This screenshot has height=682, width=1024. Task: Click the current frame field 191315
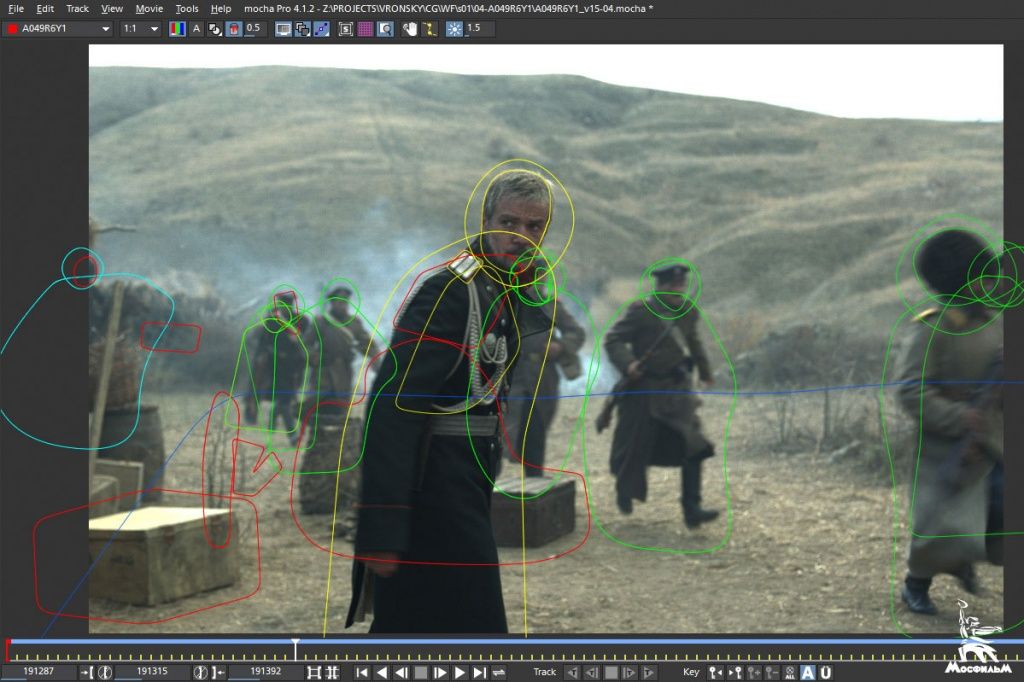(152, 672)
